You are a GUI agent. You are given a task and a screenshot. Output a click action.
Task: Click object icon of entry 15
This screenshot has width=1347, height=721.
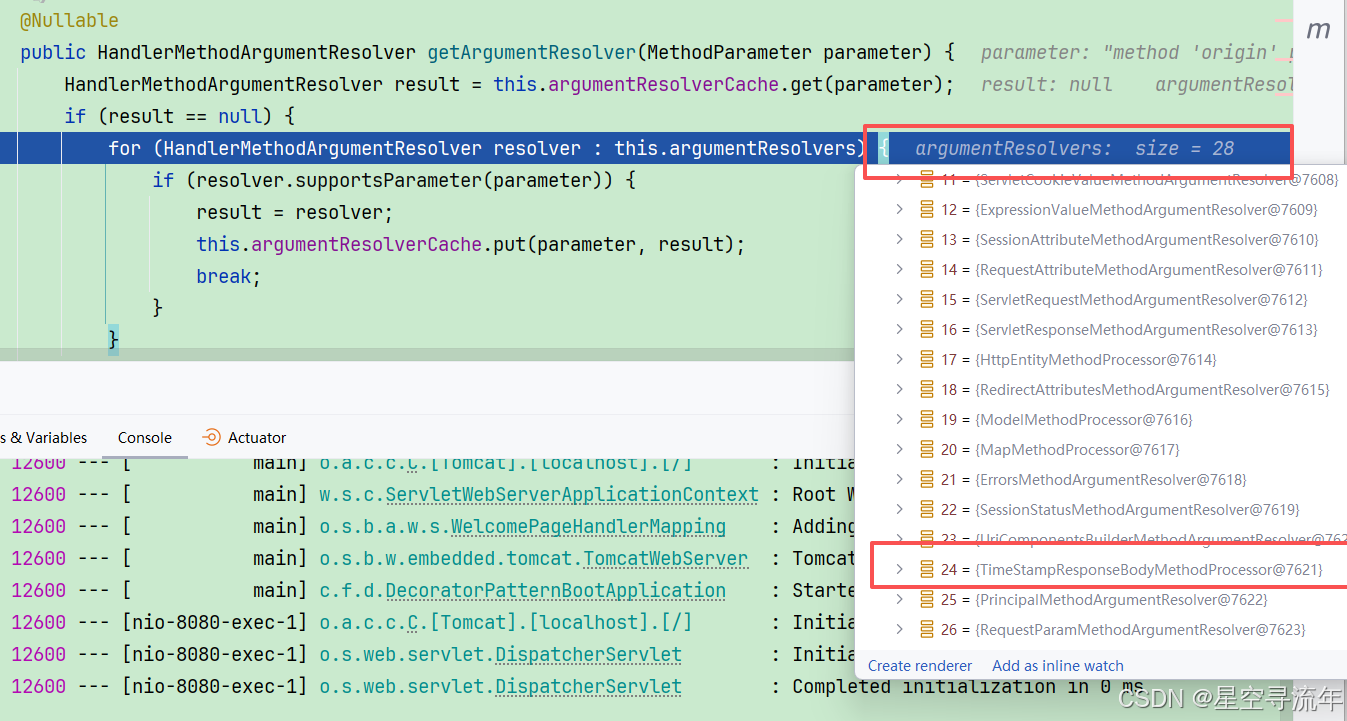[x=927, y=299]
